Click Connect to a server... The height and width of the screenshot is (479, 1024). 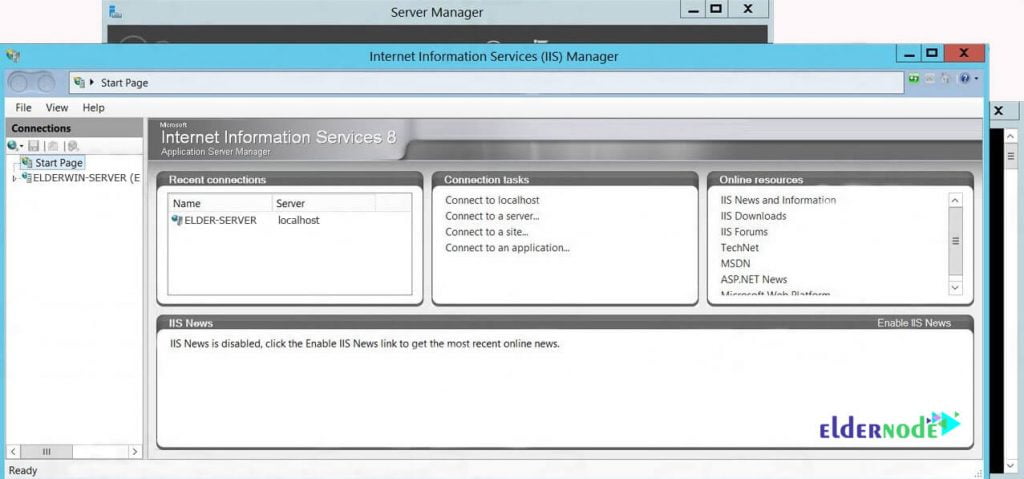click(x=492, y=216)
